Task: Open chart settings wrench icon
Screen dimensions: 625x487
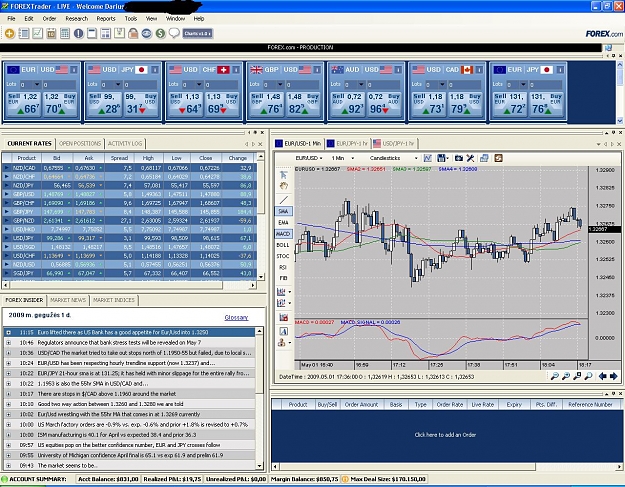Action: [x=470, y=158]
